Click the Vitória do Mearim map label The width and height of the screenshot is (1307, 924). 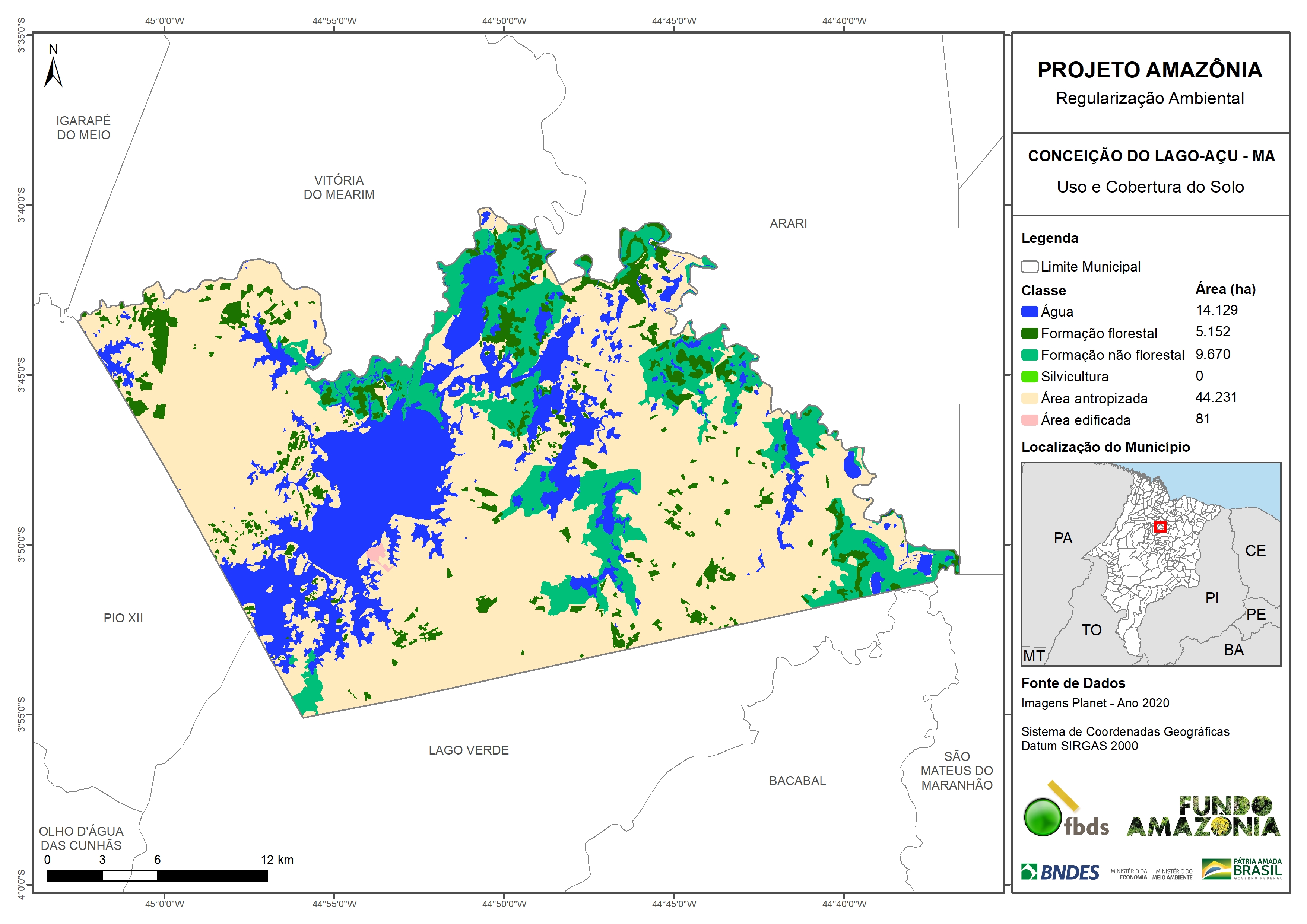coord(339,187)
